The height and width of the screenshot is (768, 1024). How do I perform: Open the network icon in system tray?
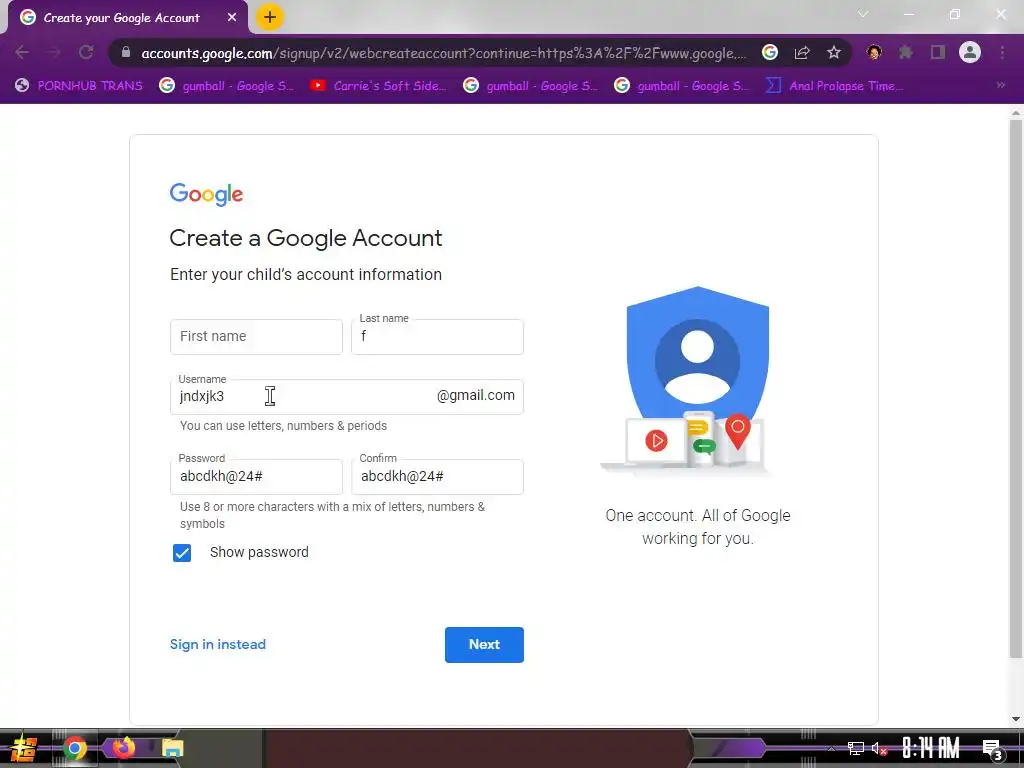pos(856,748)
